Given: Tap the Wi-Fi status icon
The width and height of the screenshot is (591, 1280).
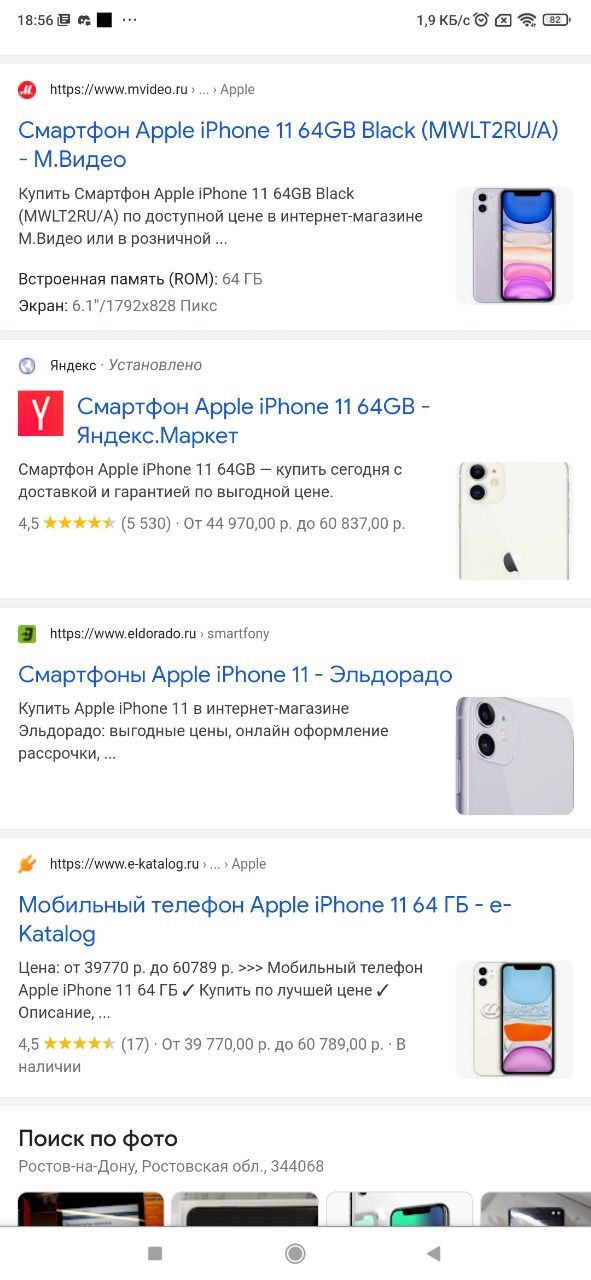Looking at the screenshot, I should (527, 20).
